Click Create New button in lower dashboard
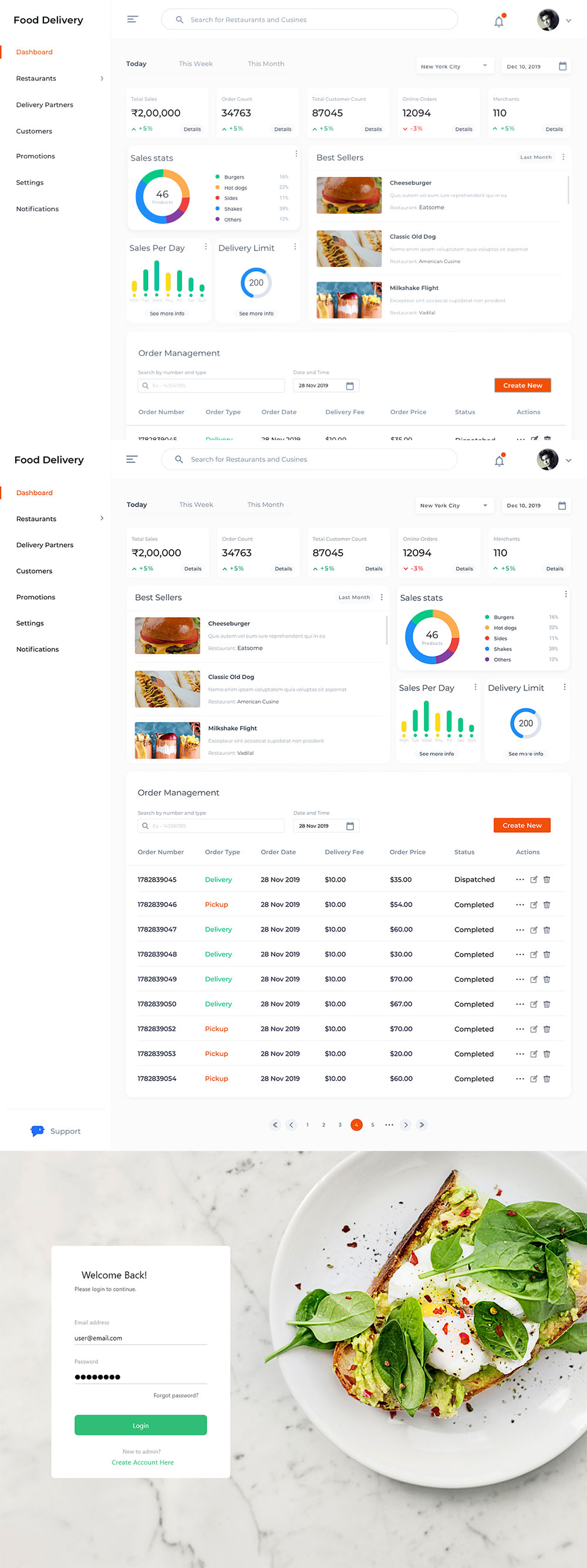587x1568 pixels. point(522,825)
